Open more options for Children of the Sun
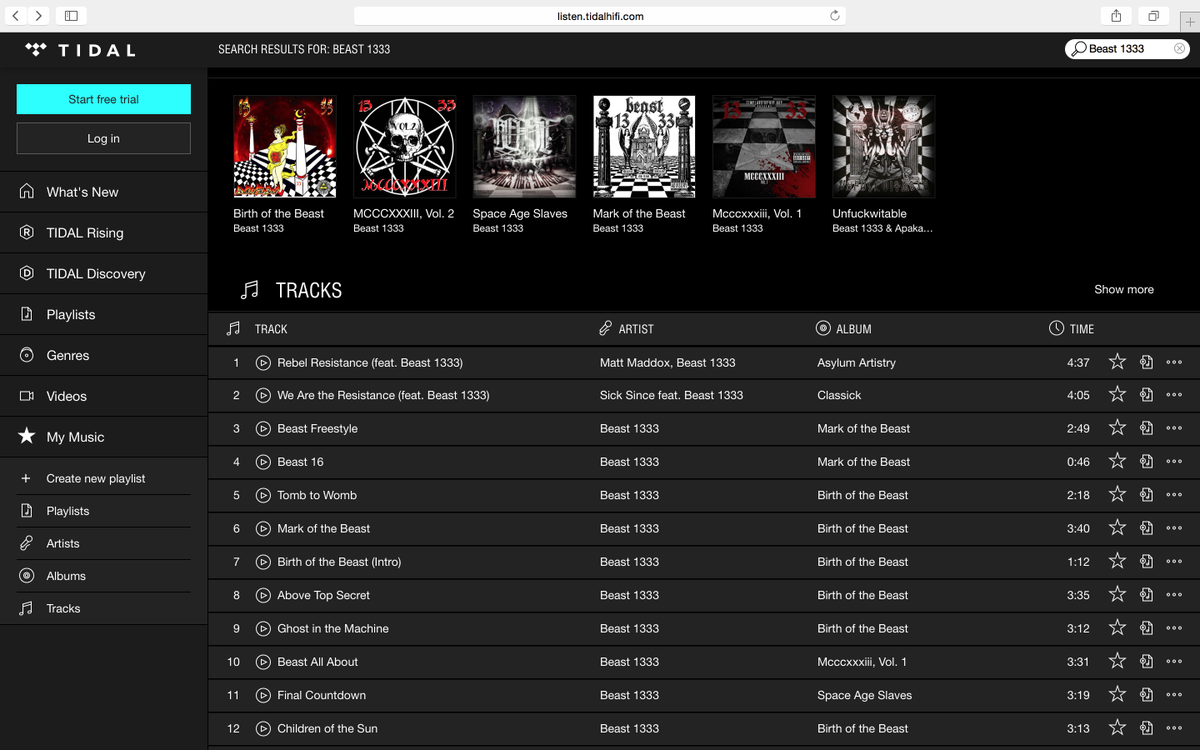The height and width of the screenshot is (750, 1200). tap(1174, 729)
